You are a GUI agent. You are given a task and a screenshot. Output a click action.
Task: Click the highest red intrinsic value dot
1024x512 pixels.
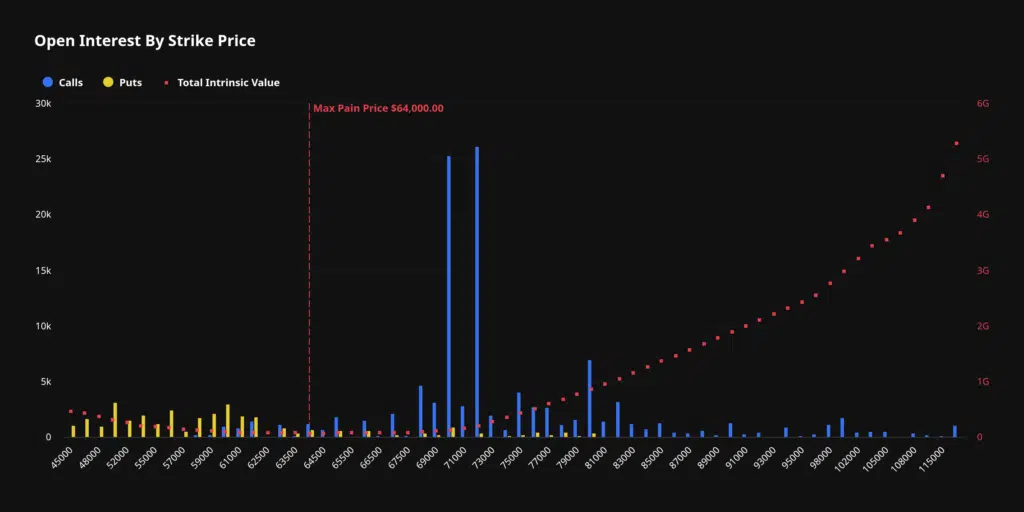956,143
